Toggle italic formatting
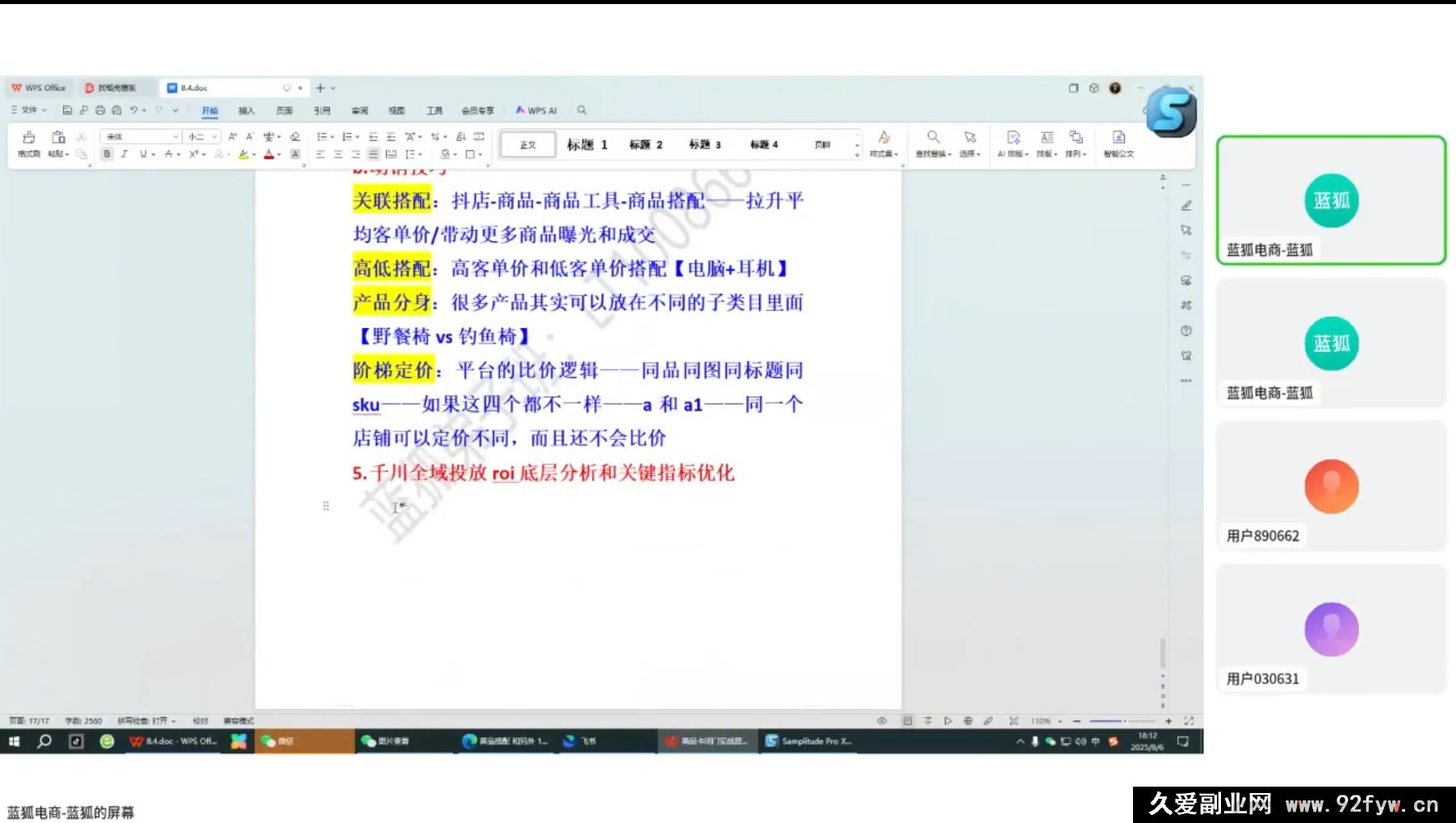Viewport: 1456px width, 823px height. 124,153
